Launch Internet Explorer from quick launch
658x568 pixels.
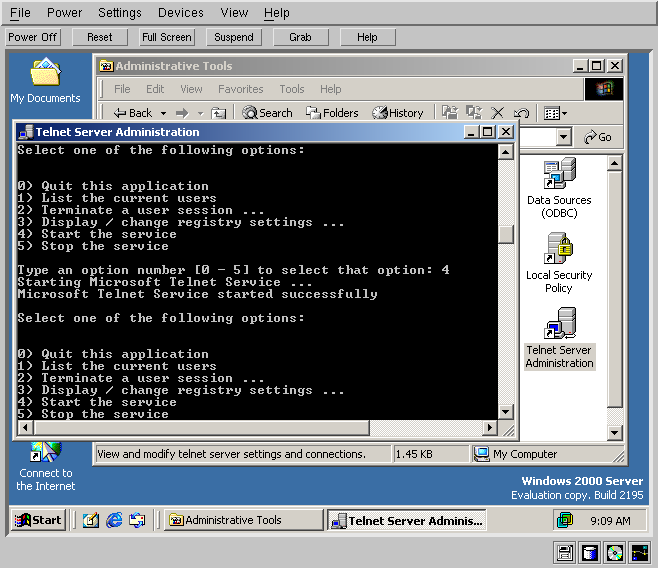pyautogui.click(x=114, y=520)
